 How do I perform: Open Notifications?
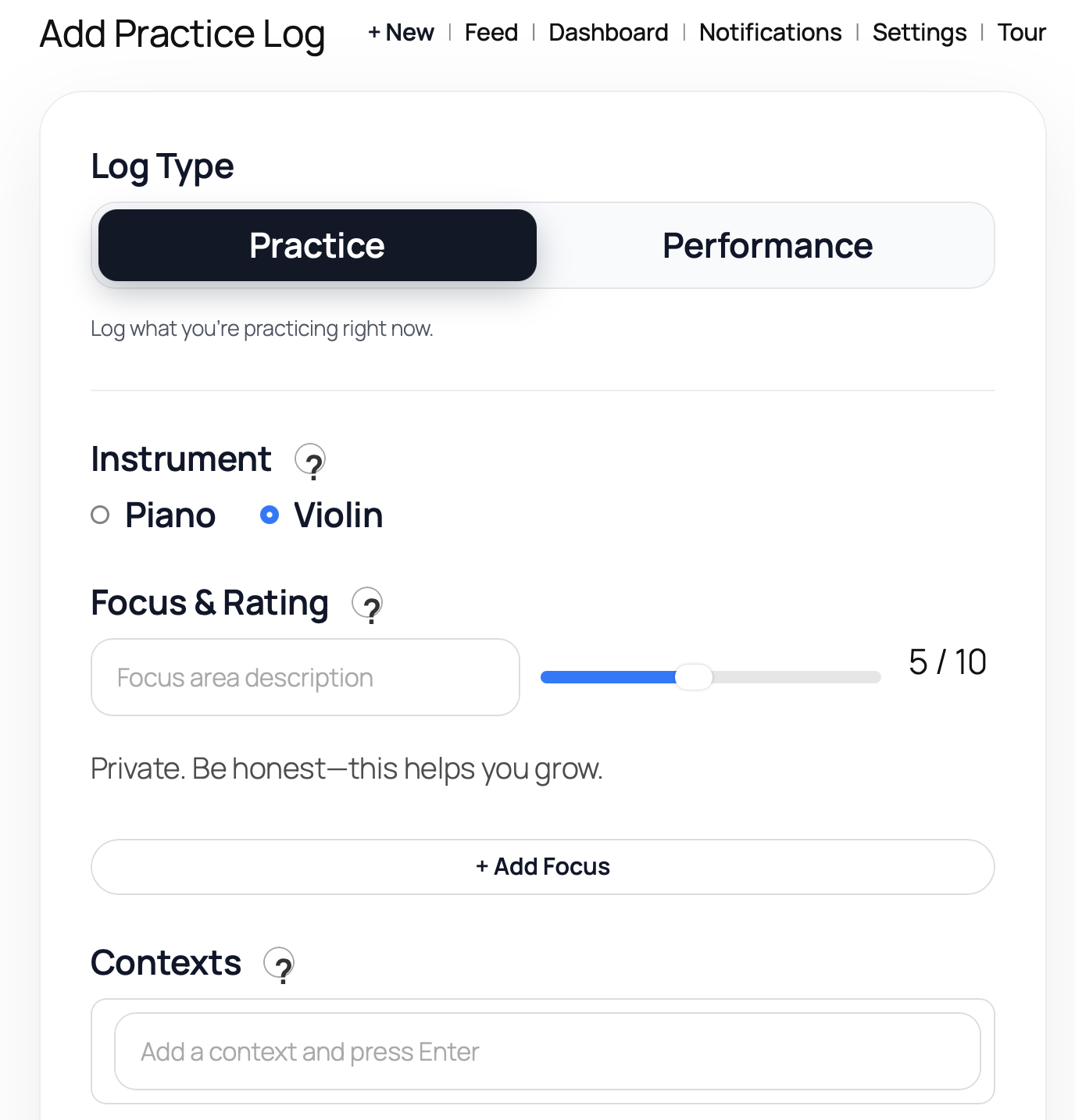point(770,33)
